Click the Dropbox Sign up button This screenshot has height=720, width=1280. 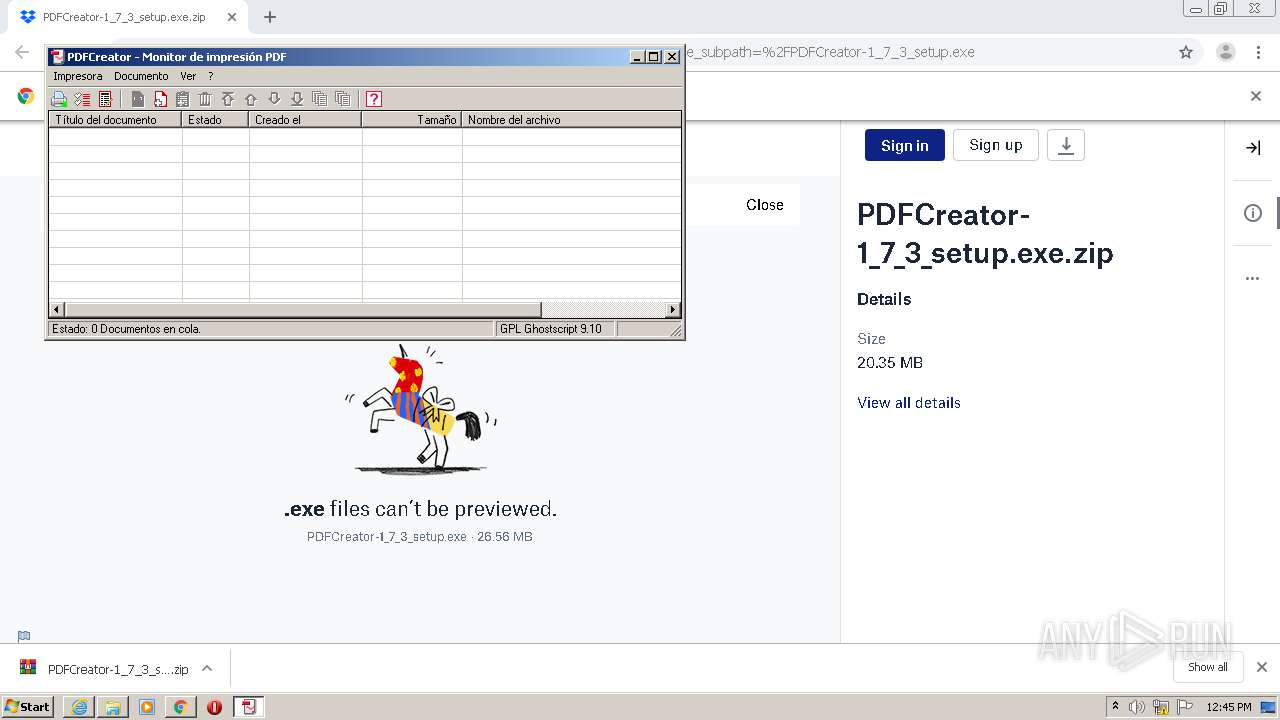tap(996, 145)
